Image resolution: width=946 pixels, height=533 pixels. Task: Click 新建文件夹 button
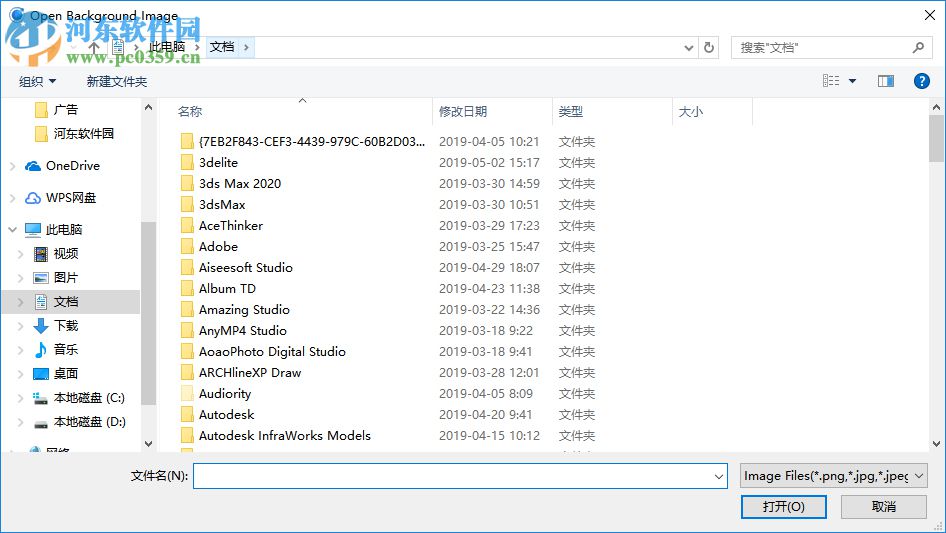[x=116, y=81]
